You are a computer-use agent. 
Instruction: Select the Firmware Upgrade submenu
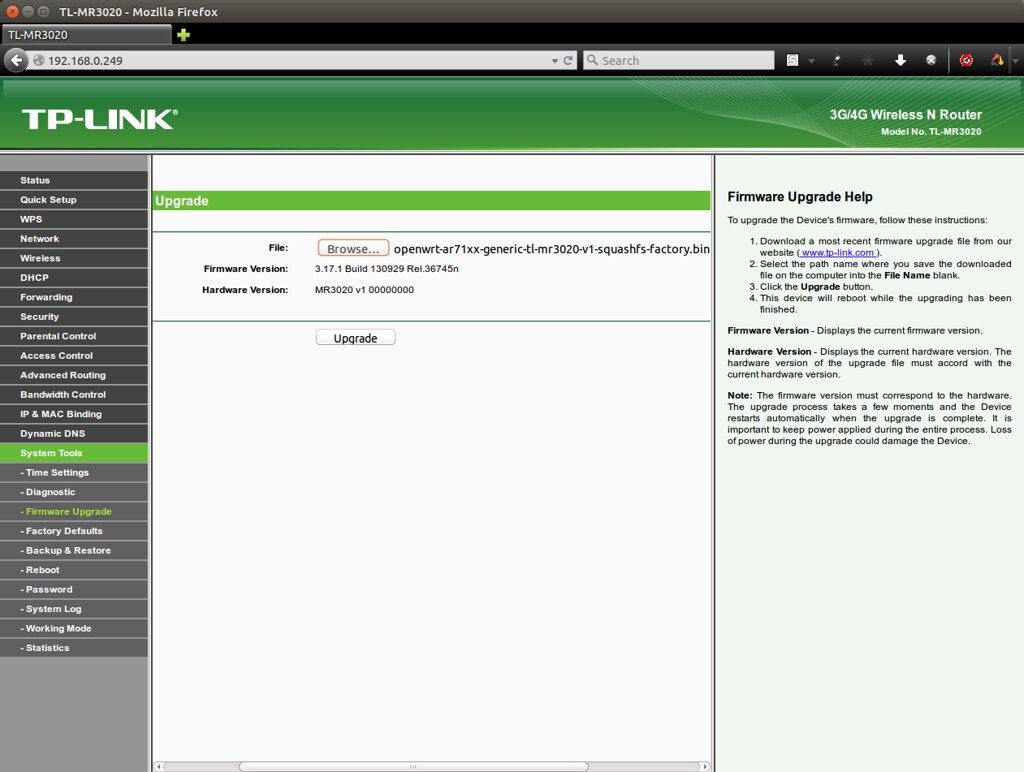pyautogui.click(x=74, y=511)
